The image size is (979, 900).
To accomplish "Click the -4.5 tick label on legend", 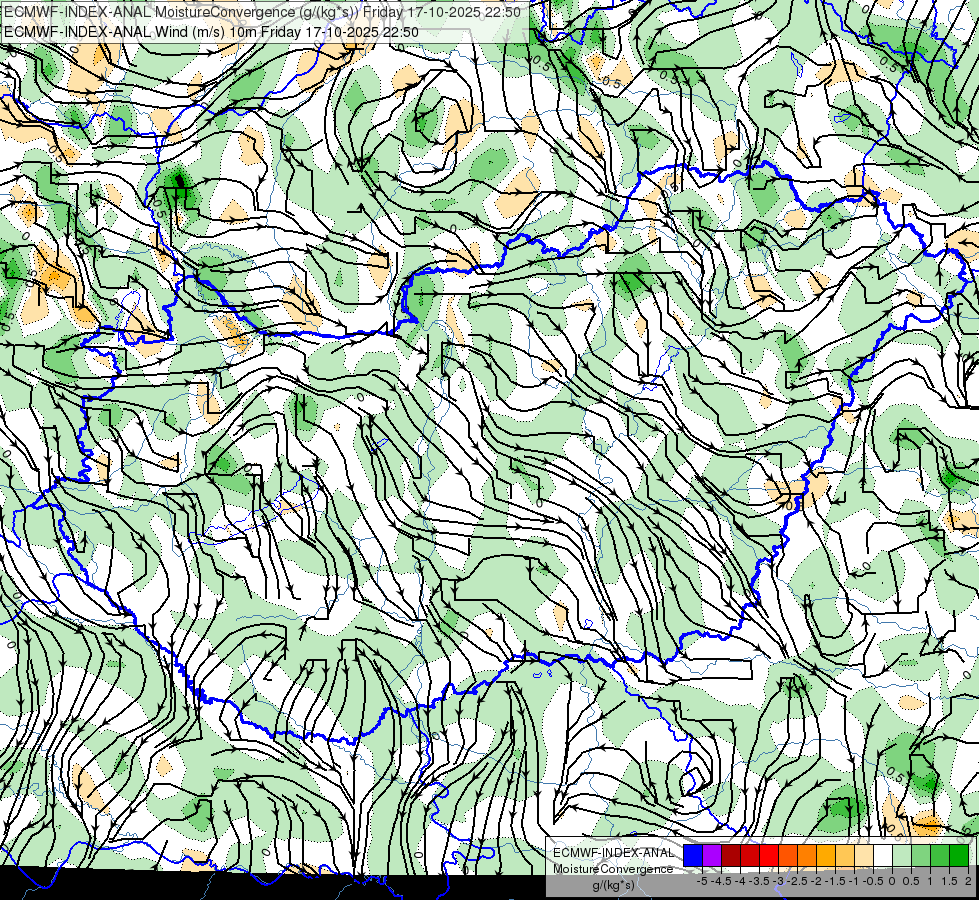I will point(721,881).
